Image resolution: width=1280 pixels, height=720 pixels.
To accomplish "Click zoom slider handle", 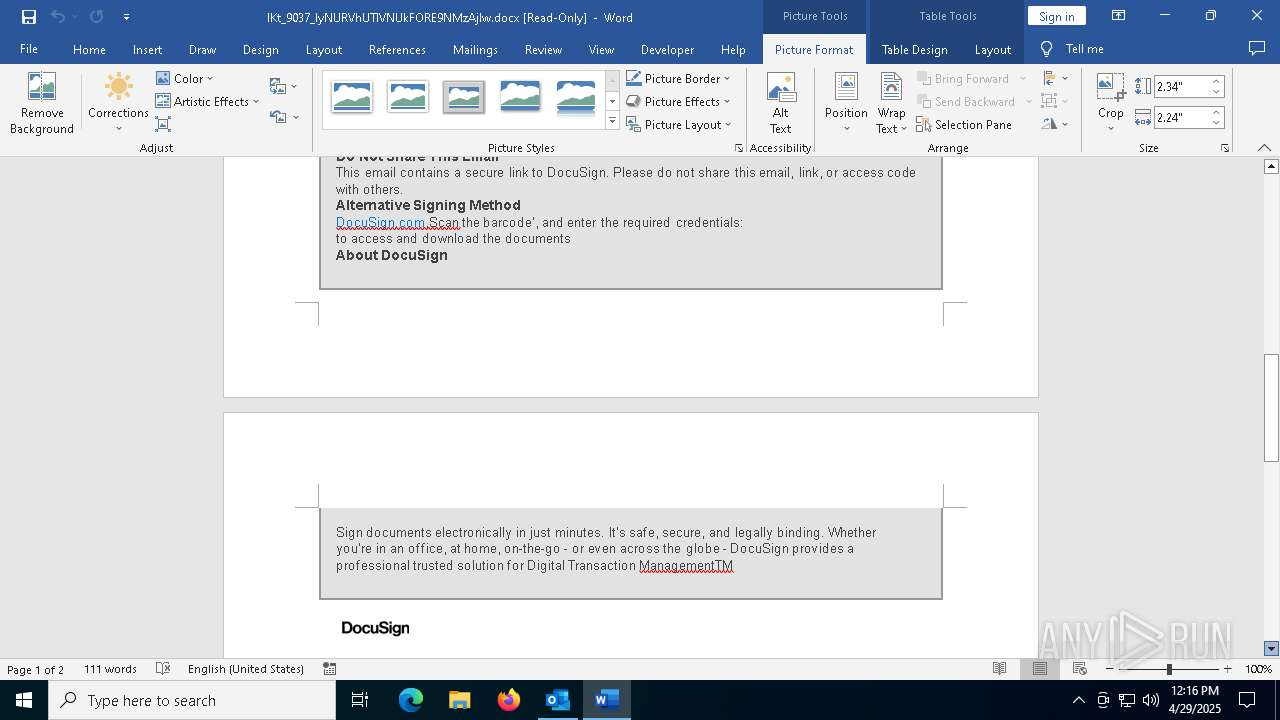I will click(x=1169, y=669).
